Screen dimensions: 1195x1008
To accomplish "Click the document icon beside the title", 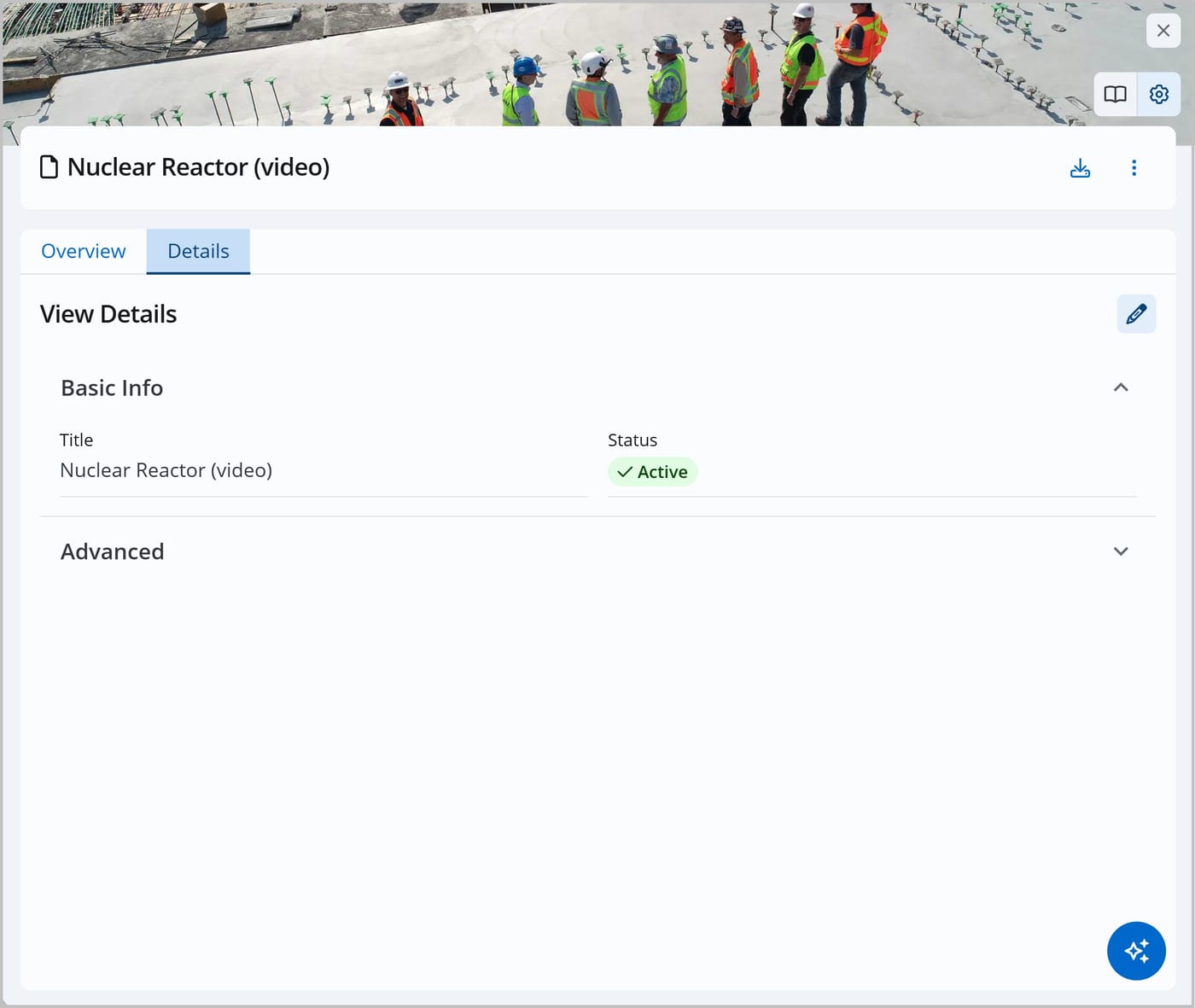I will (50, 167).
